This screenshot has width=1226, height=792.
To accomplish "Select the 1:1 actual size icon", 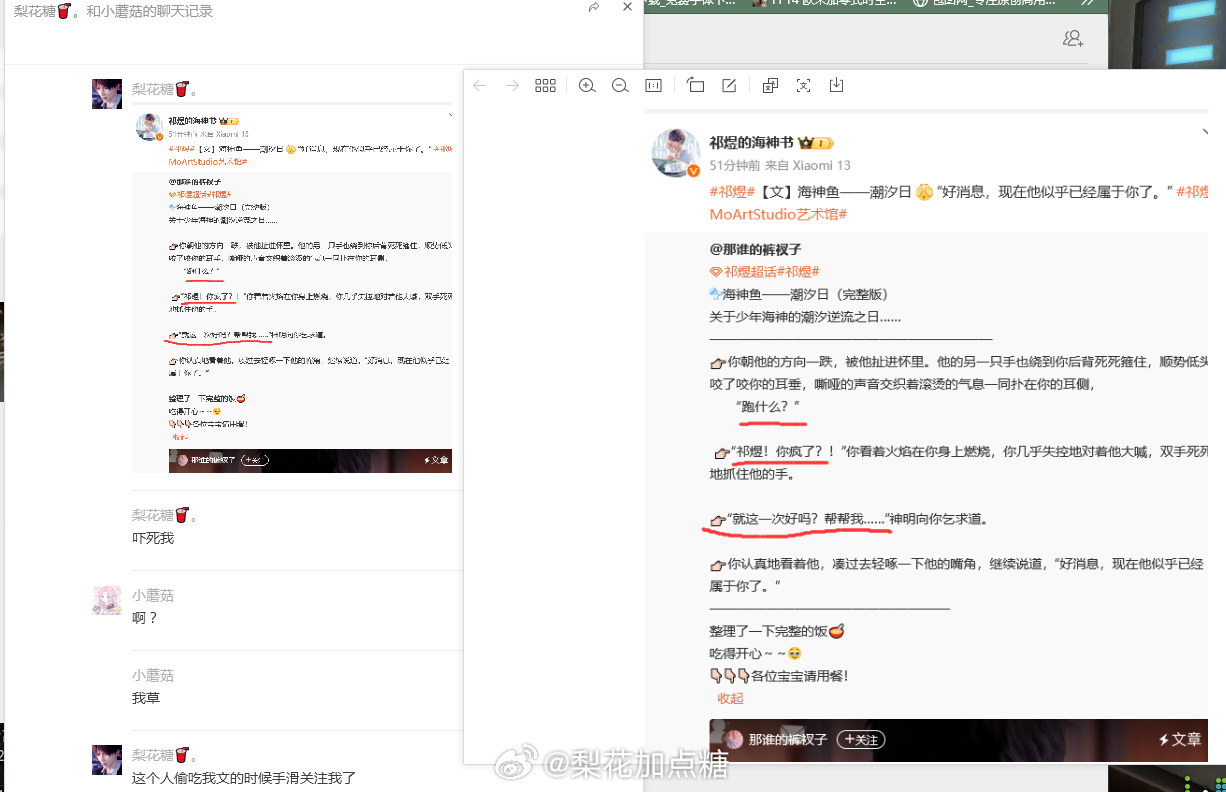I will coord(653,85).
